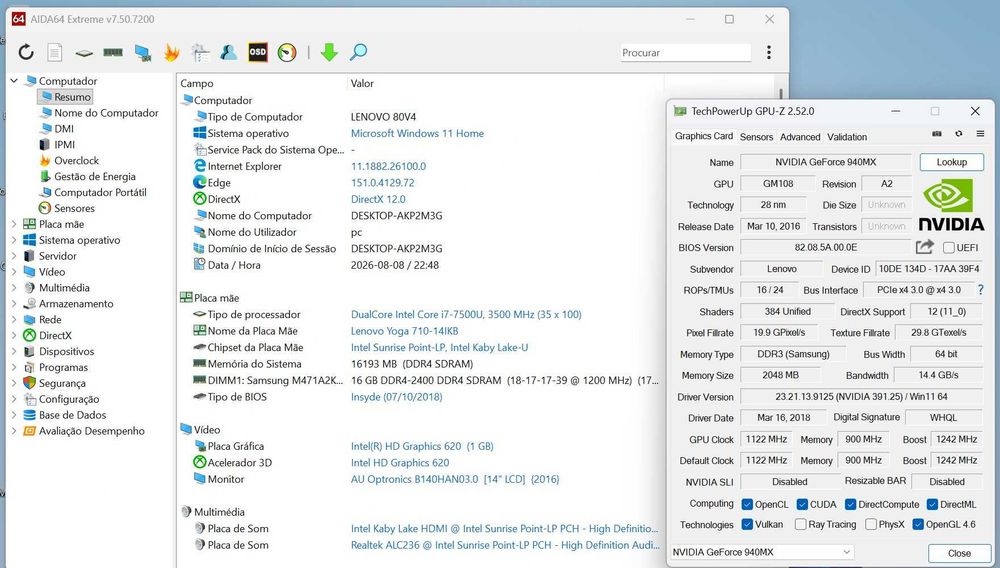
Task: Expand the Sistema operativo tree node
Action: (x=14, y=240)
